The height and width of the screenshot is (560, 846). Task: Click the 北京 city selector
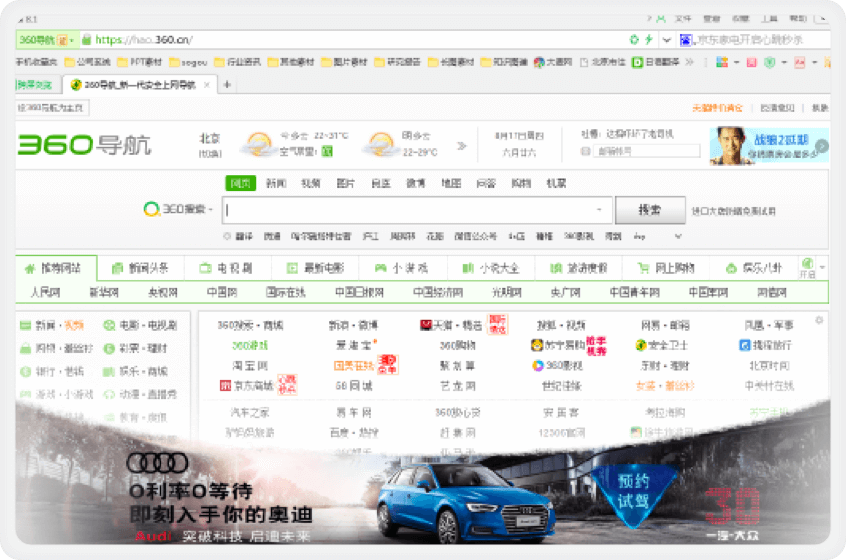210,139
